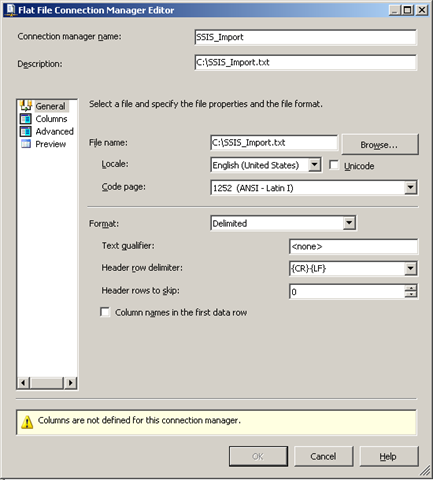
Task: Open Help for this dialog
Action: click(x=388, y=456)
